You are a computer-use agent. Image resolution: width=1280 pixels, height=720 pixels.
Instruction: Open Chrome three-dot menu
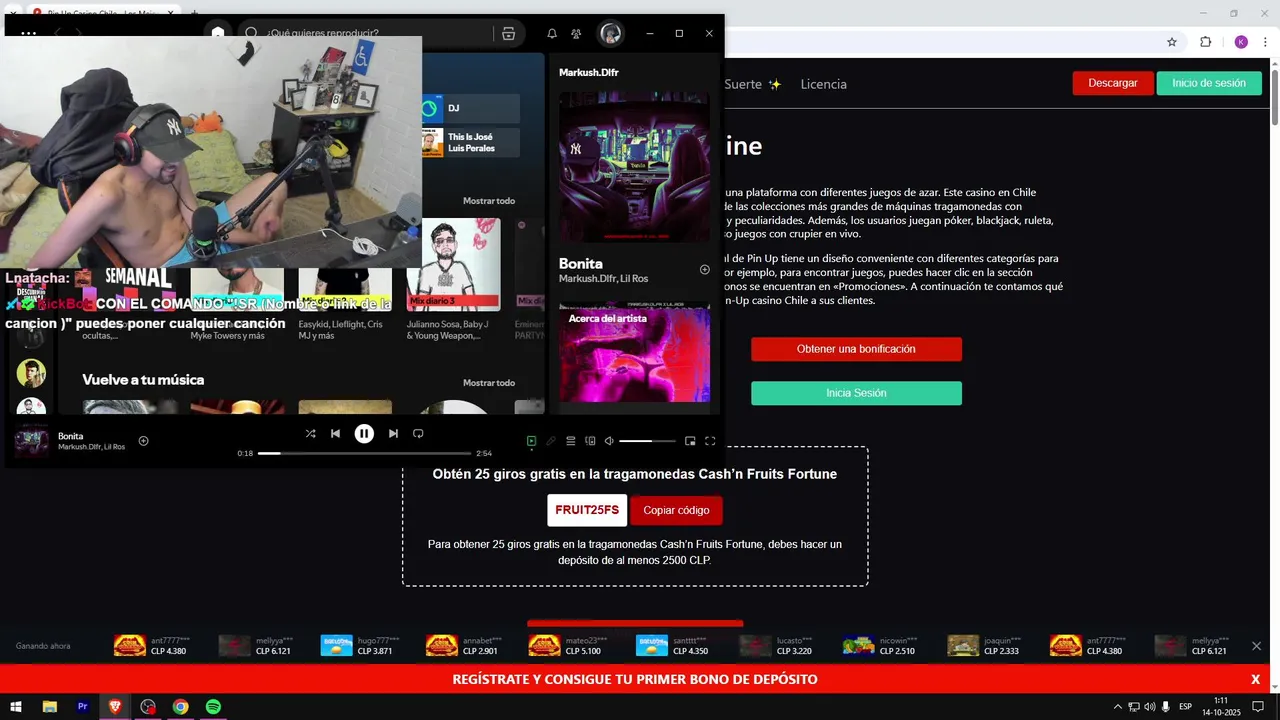tap(1266, 42)
